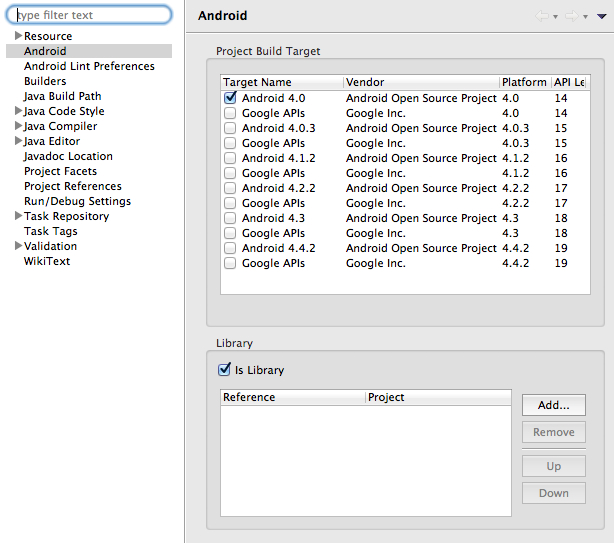Expand the Validation node
Image resolution: width=614 pixels, height=543 pixels.
click(18, 245)
